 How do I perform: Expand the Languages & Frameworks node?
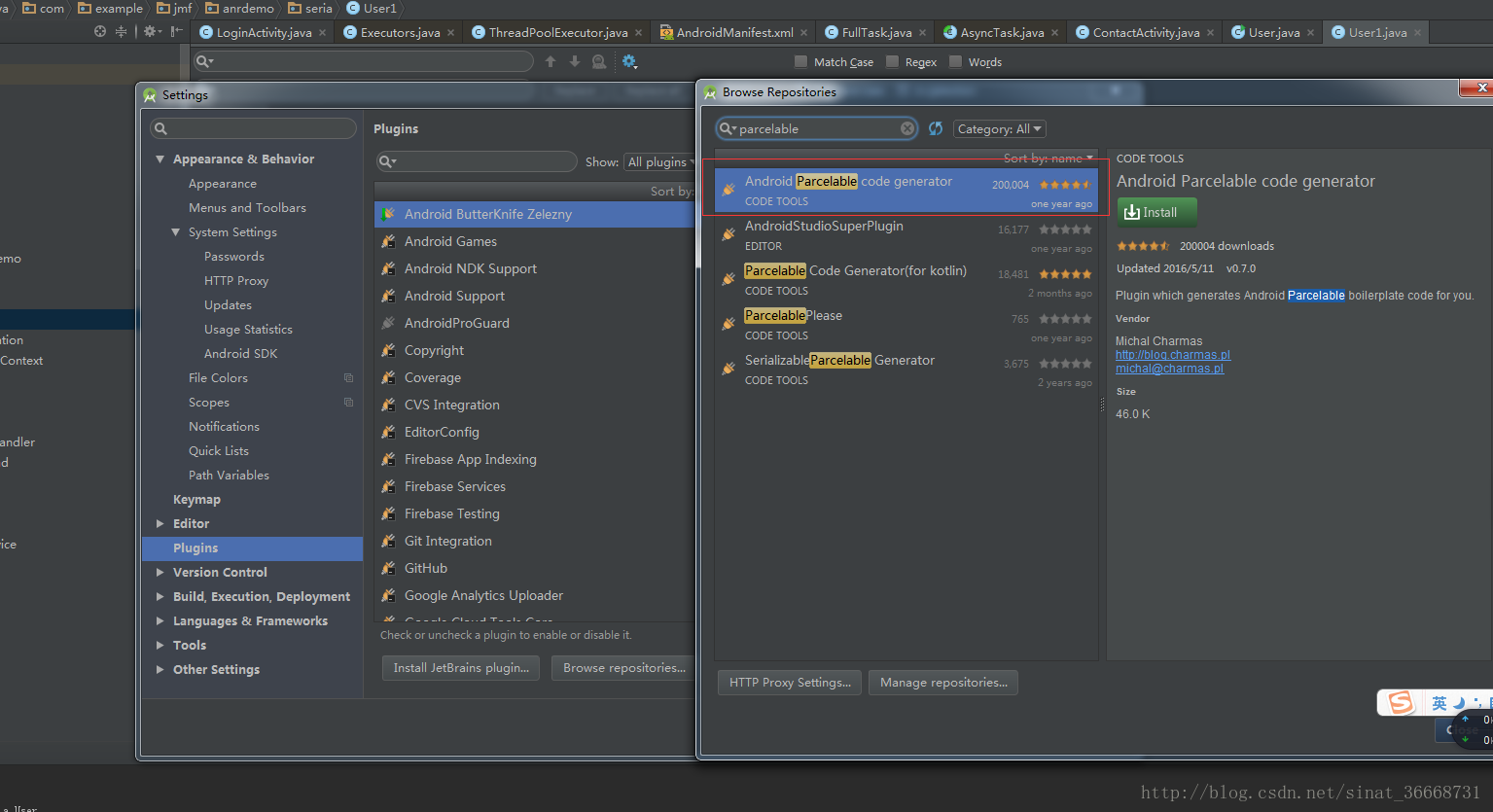[x=160, y=620]
